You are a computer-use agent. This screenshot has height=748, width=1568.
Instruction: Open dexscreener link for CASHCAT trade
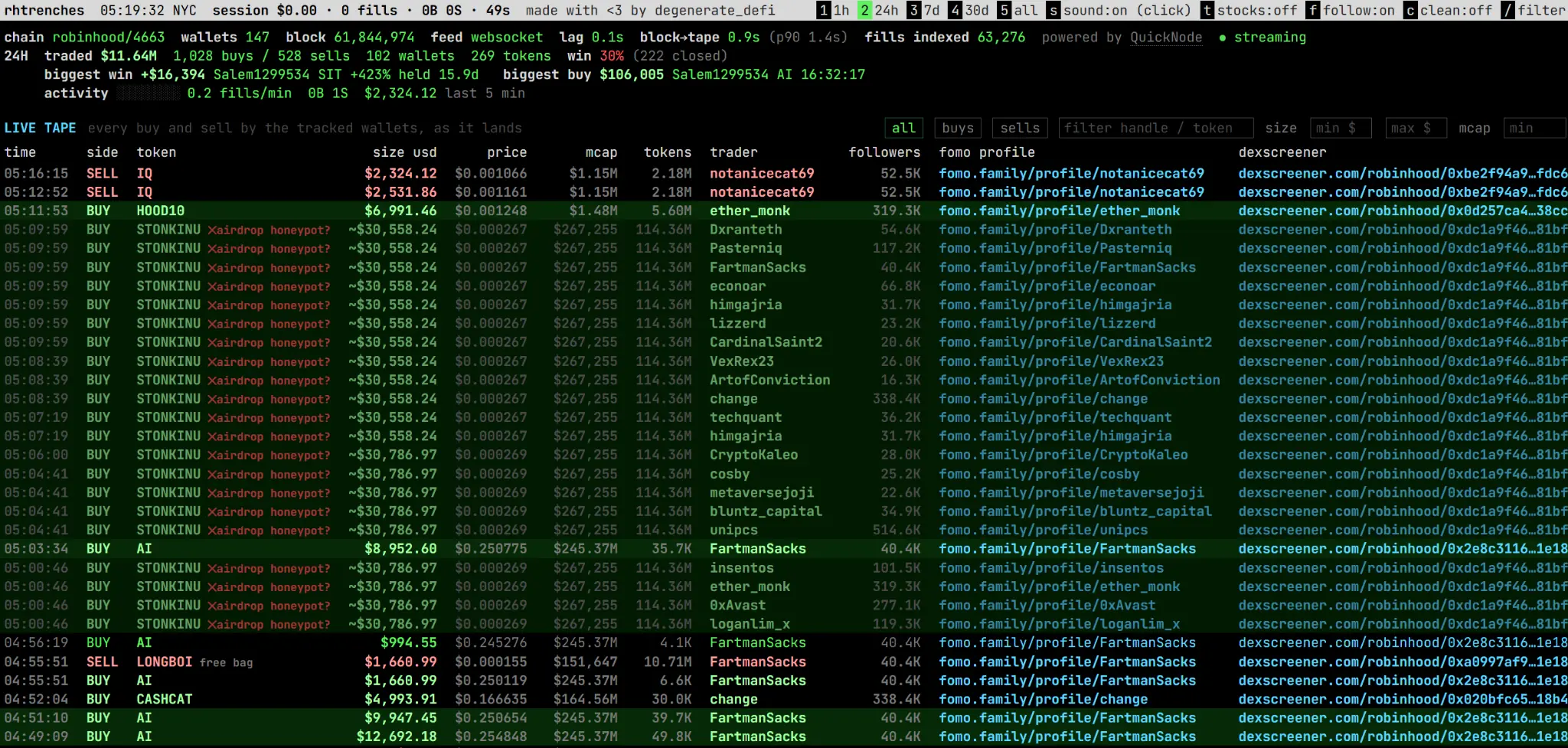pos(1403,699)
